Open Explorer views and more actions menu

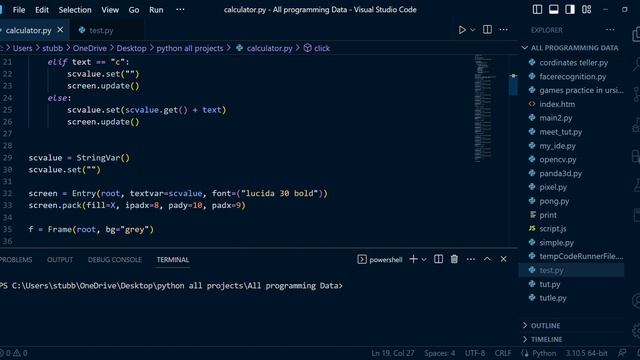610,30
